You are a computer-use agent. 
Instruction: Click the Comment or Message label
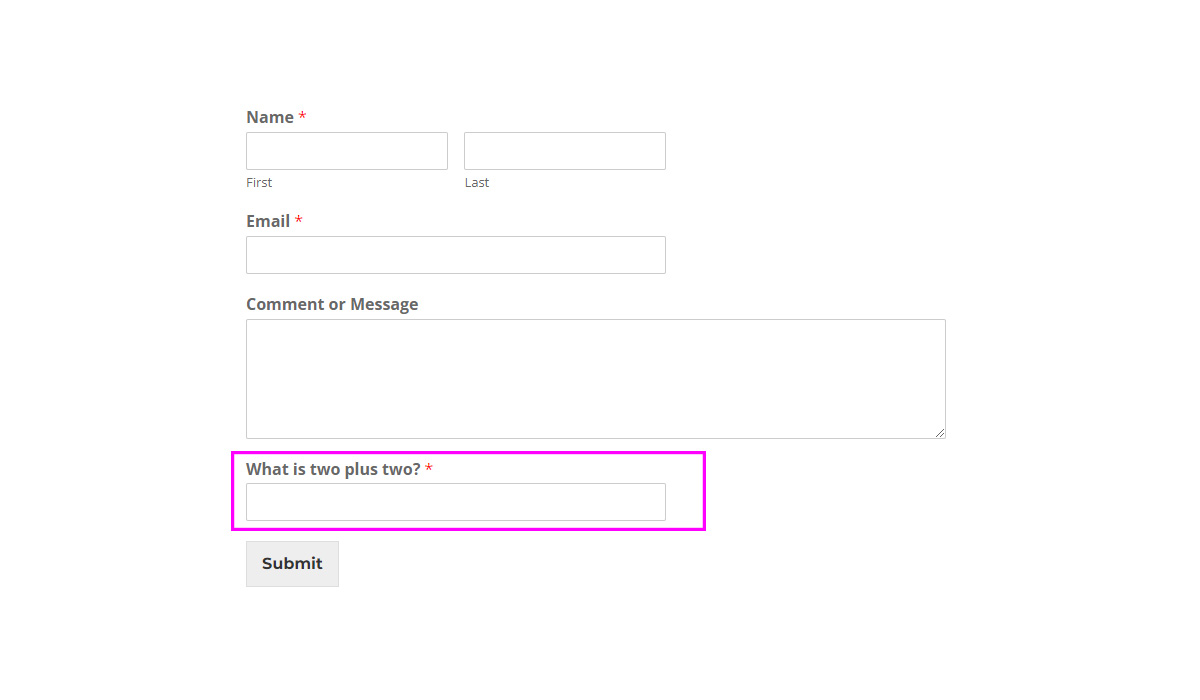(x=332, y=304)
